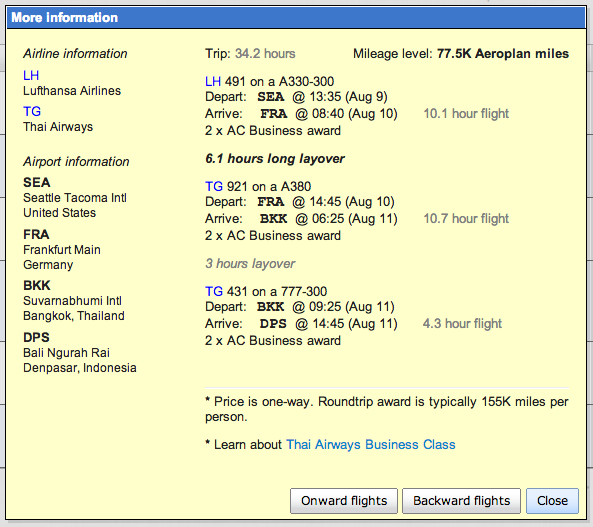Click the Backward flights button
This screenshot has width=593, height=527.
(x=461, y=501)
